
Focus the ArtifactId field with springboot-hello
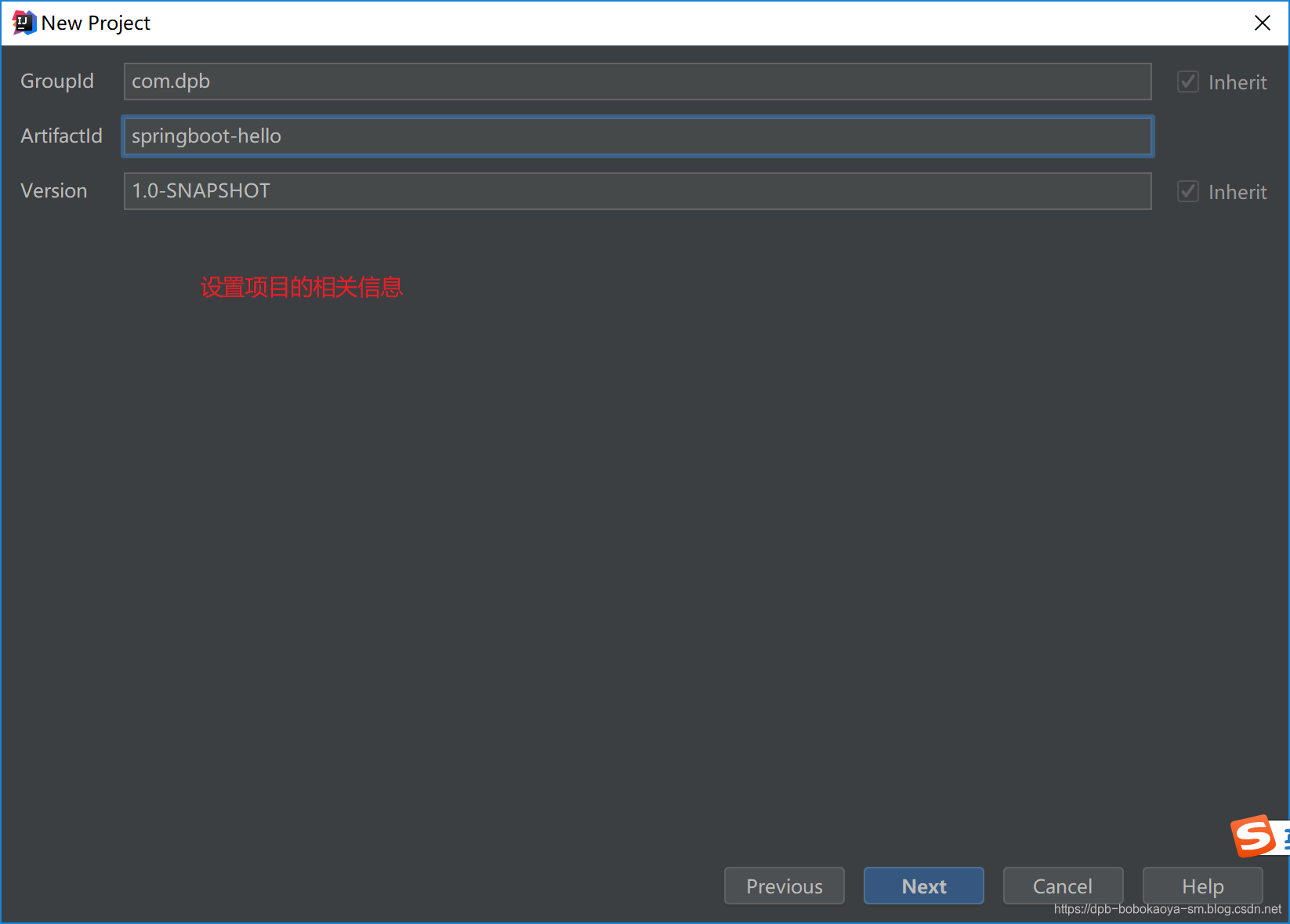(637, 136)
